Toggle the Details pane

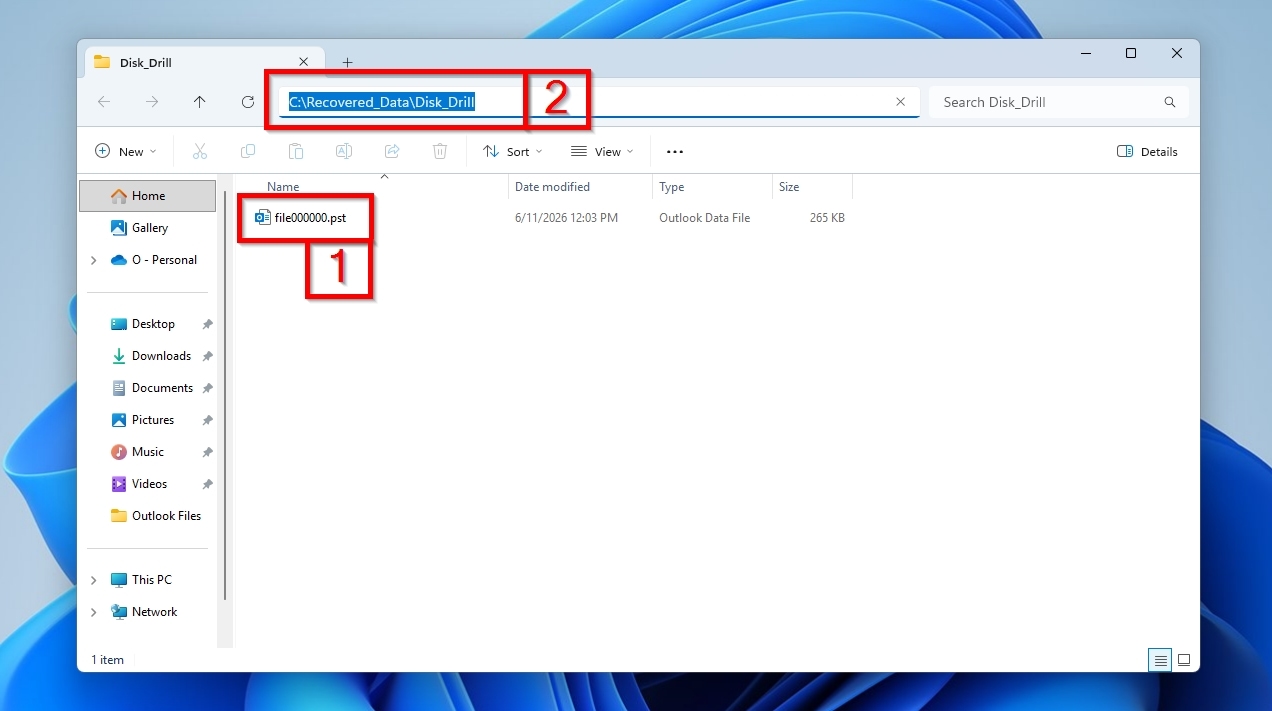(1147, 151)
